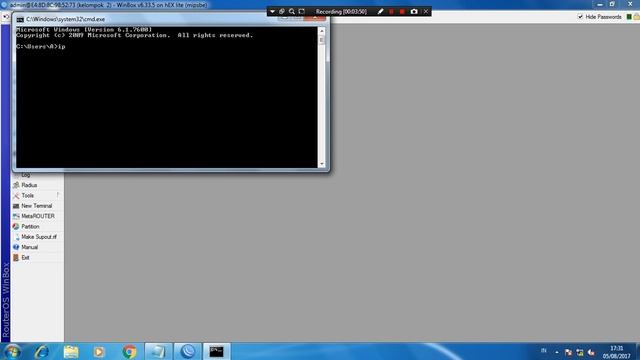Click the cmd scrollbar down arrow
640x360 pixels.
[x=322, y=164]
